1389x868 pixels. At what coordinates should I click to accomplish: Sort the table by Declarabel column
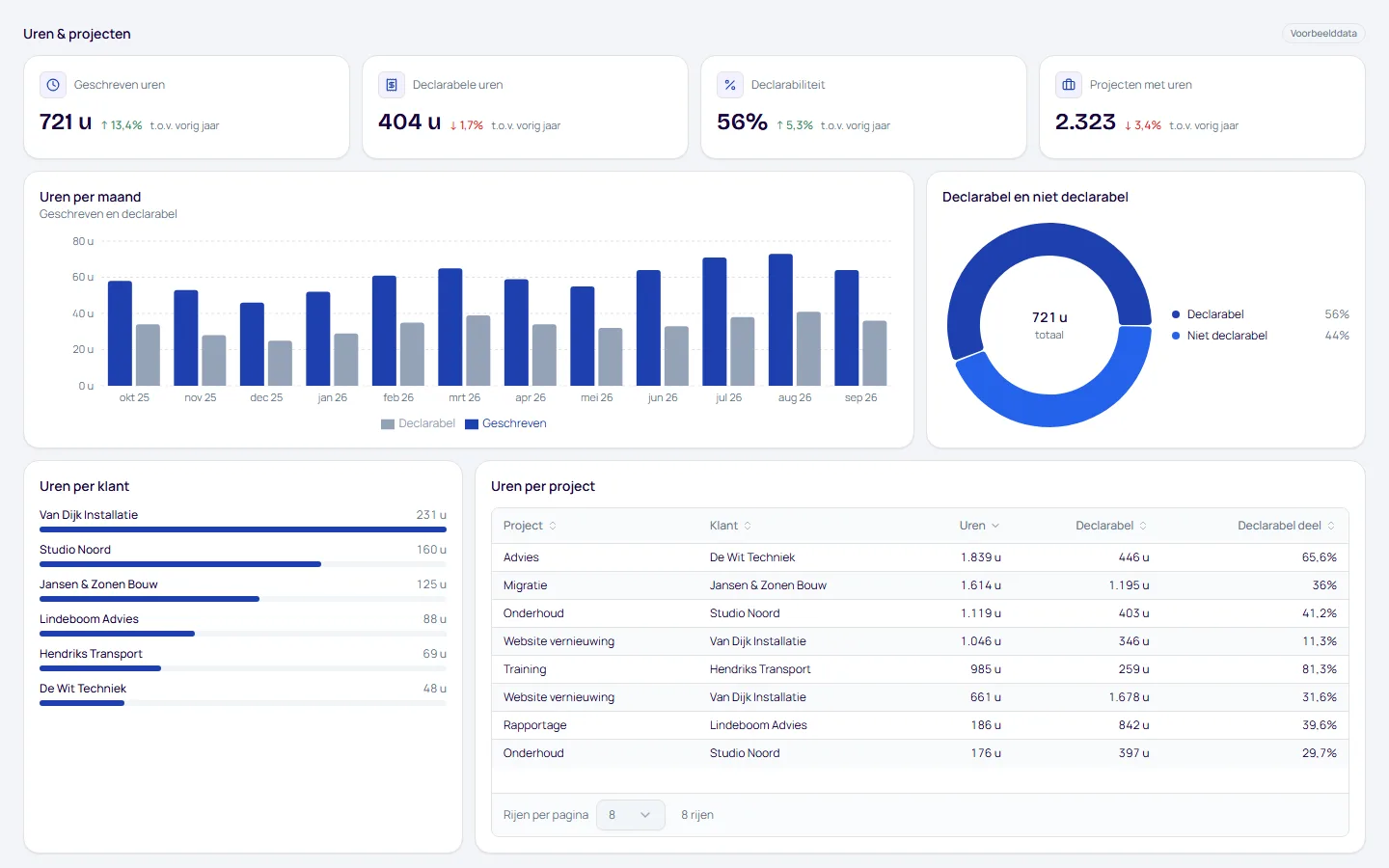[1111, 526]
